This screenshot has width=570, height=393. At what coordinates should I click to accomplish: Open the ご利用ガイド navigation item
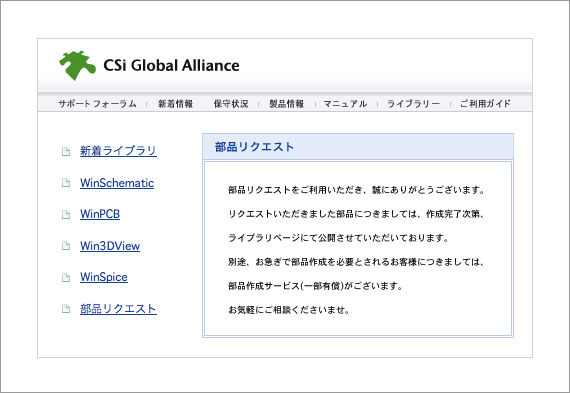point(485,104)
